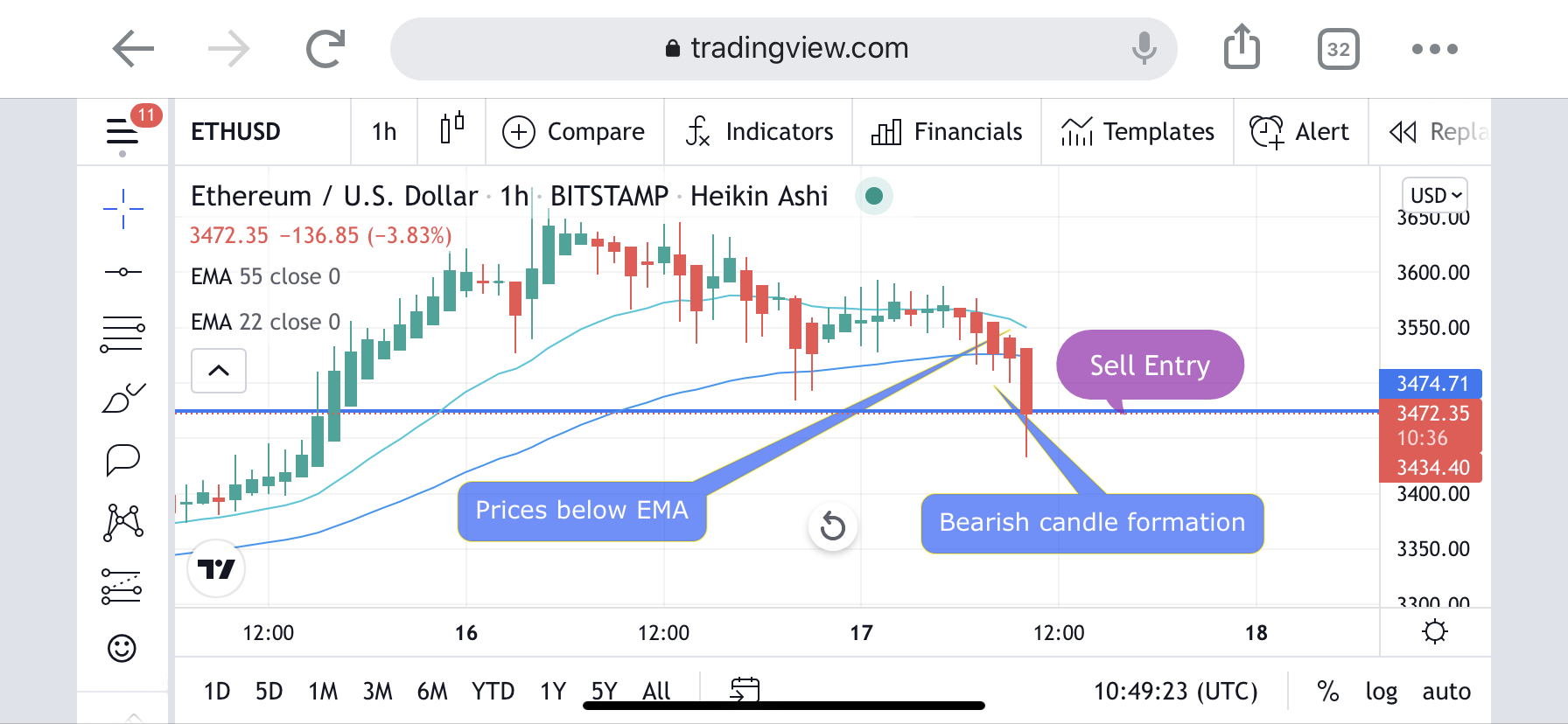Open the USD currency dropdown
This screenshot has width=1568, height=724.
tap(1435, 195)
